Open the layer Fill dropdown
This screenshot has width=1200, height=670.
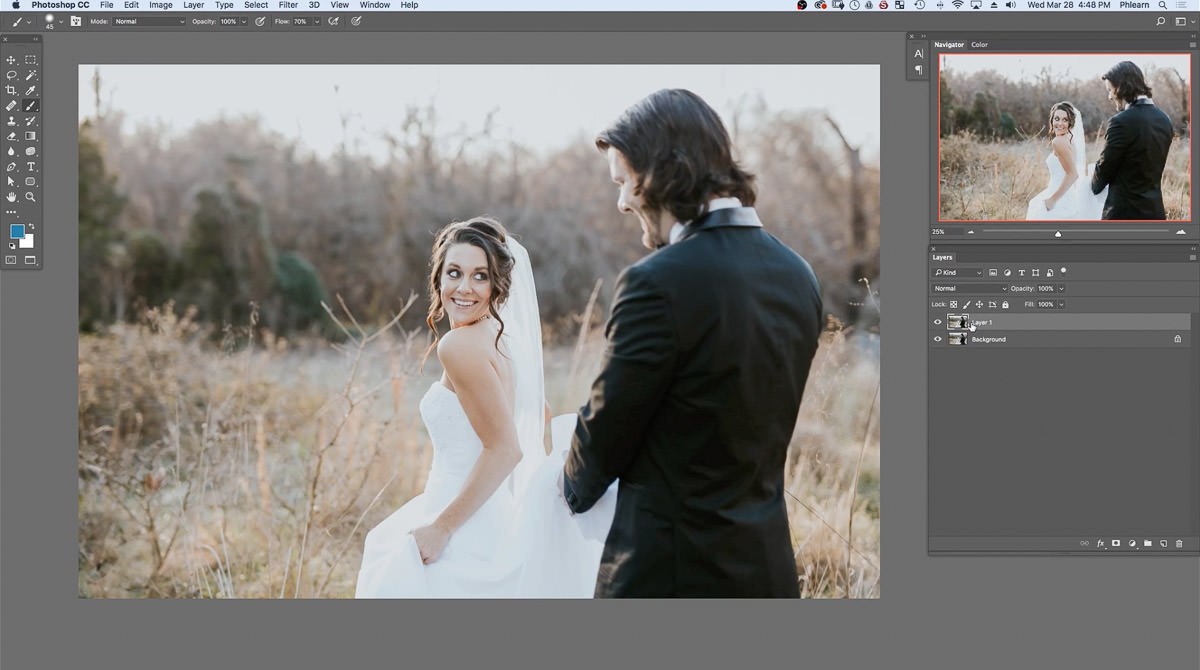click(x=1061, y=304)
